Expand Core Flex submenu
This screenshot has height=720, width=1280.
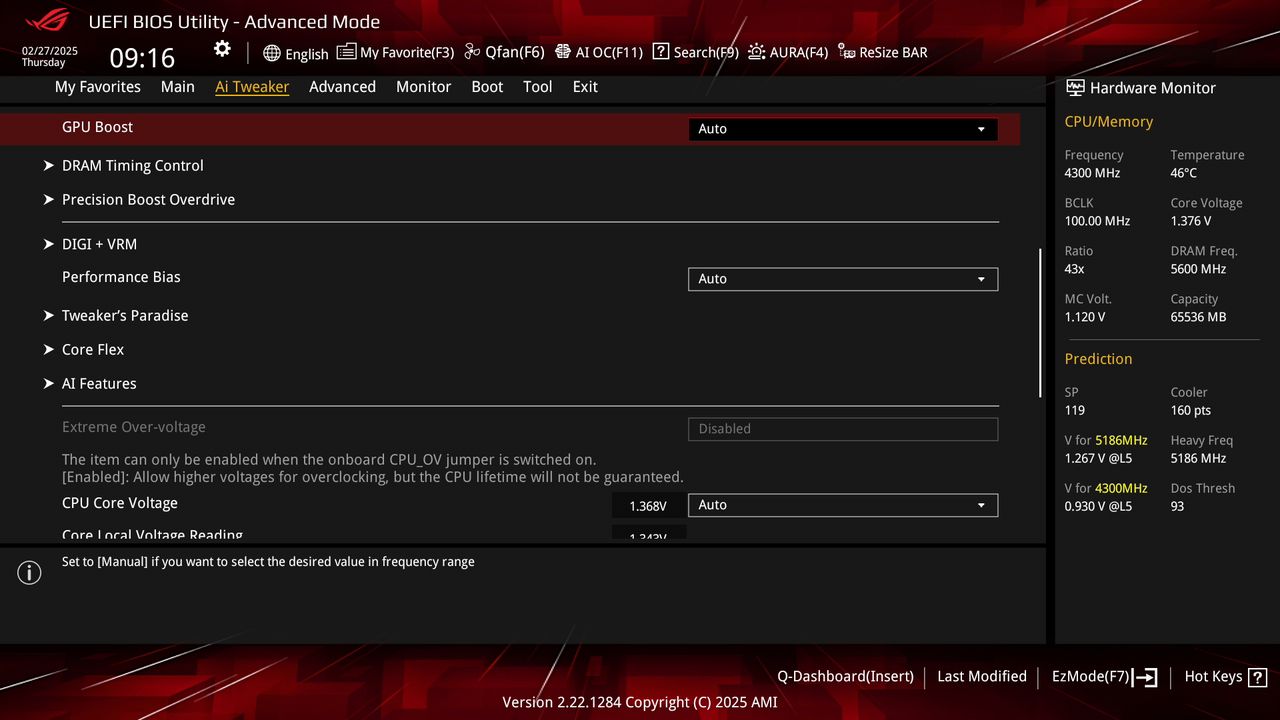(84, 350)
